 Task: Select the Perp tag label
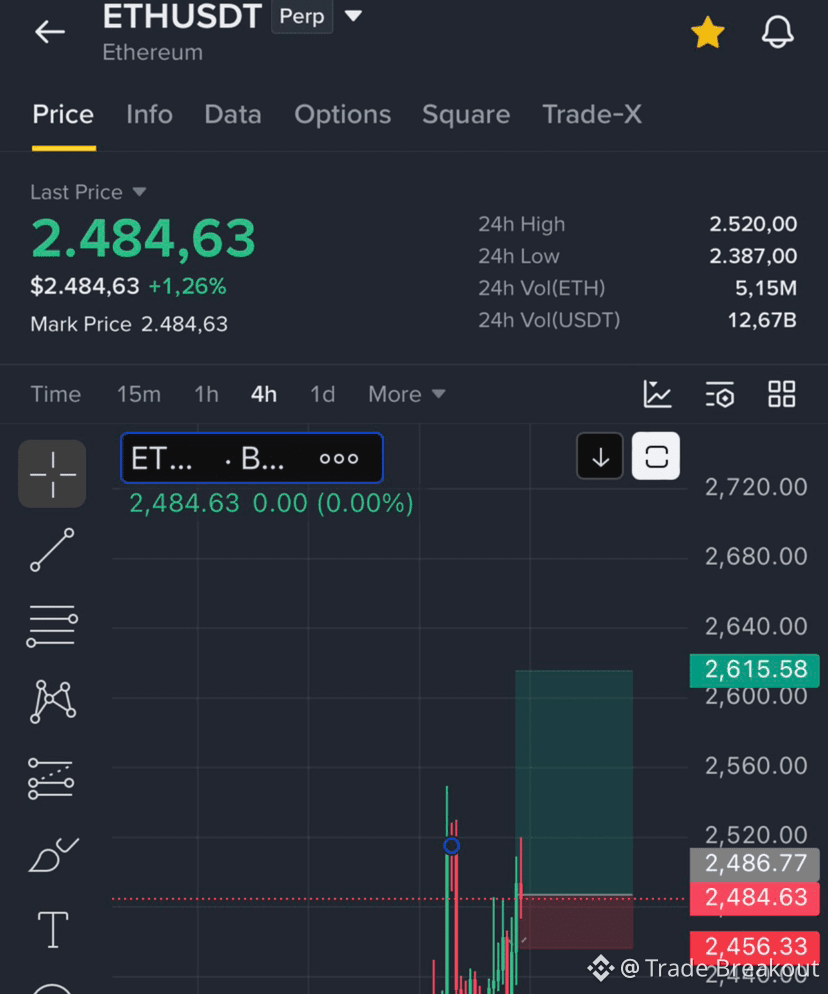pos(302,16)
